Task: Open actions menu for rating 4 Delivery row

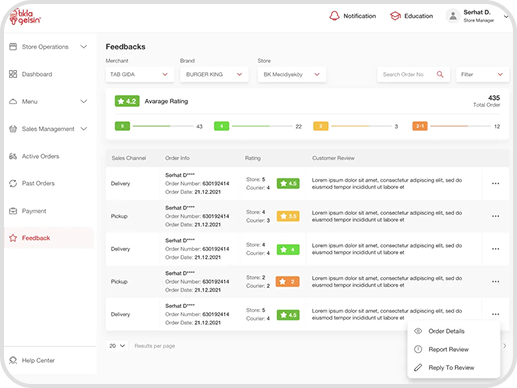Action: click(495, 249)
